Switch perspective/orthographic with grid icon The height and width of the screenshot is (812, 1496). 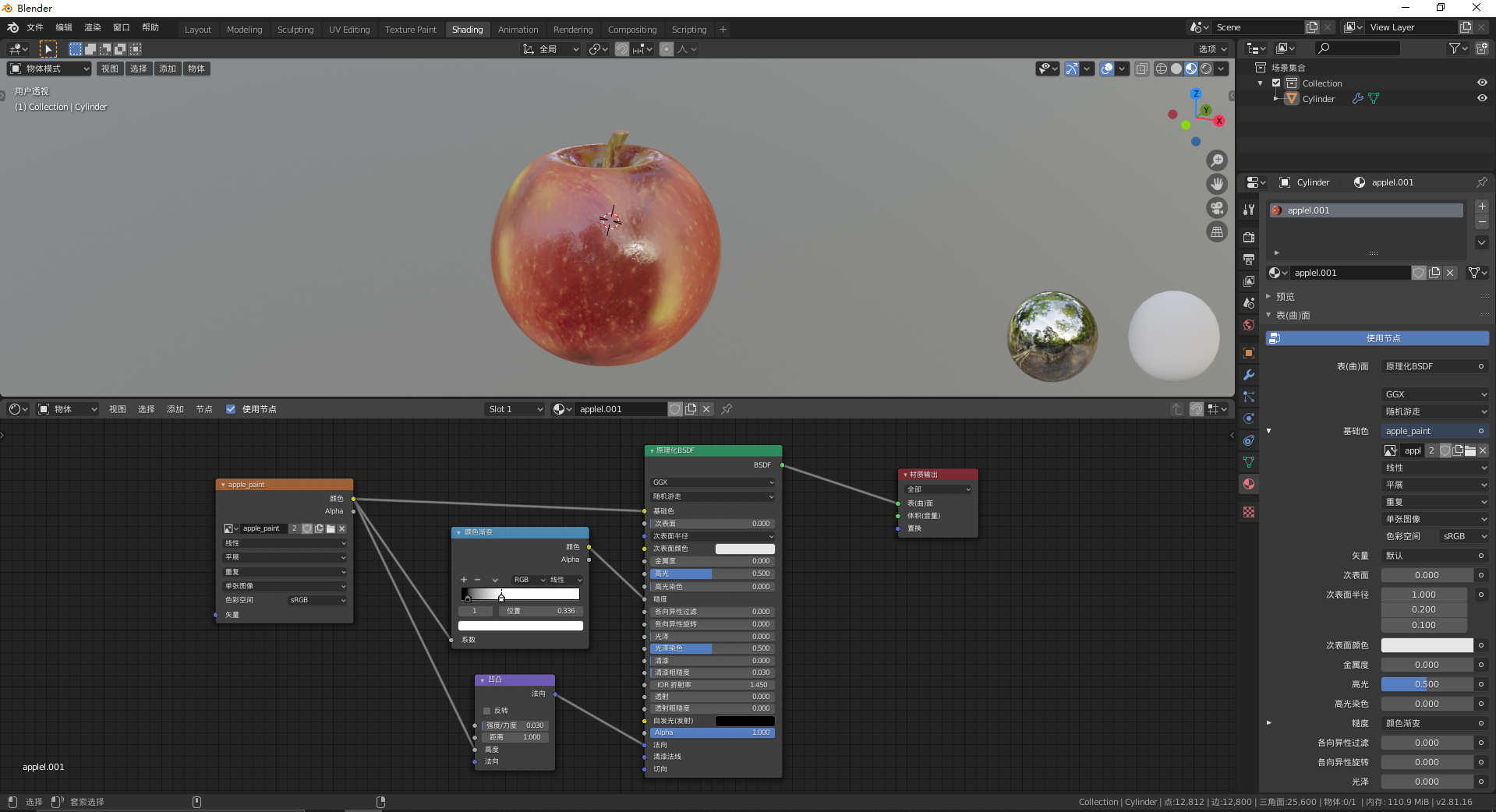click(x=1217, y=232)
